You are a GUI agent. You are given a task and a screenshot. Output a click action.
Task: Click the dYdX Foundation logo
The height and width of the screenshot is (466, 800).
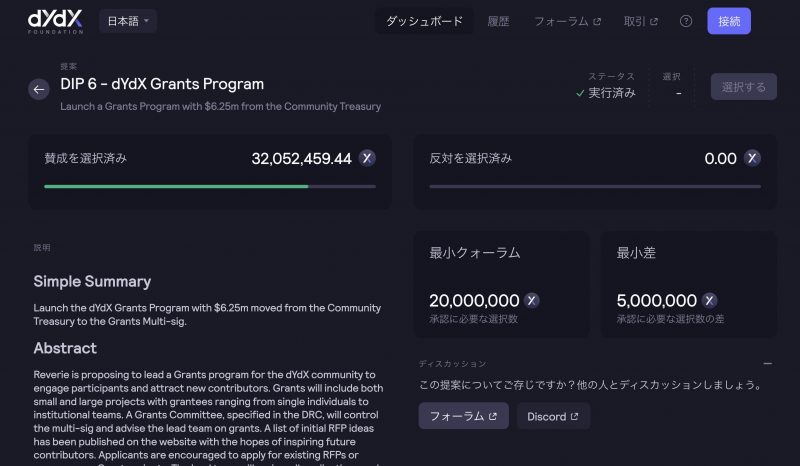(54, 21)
